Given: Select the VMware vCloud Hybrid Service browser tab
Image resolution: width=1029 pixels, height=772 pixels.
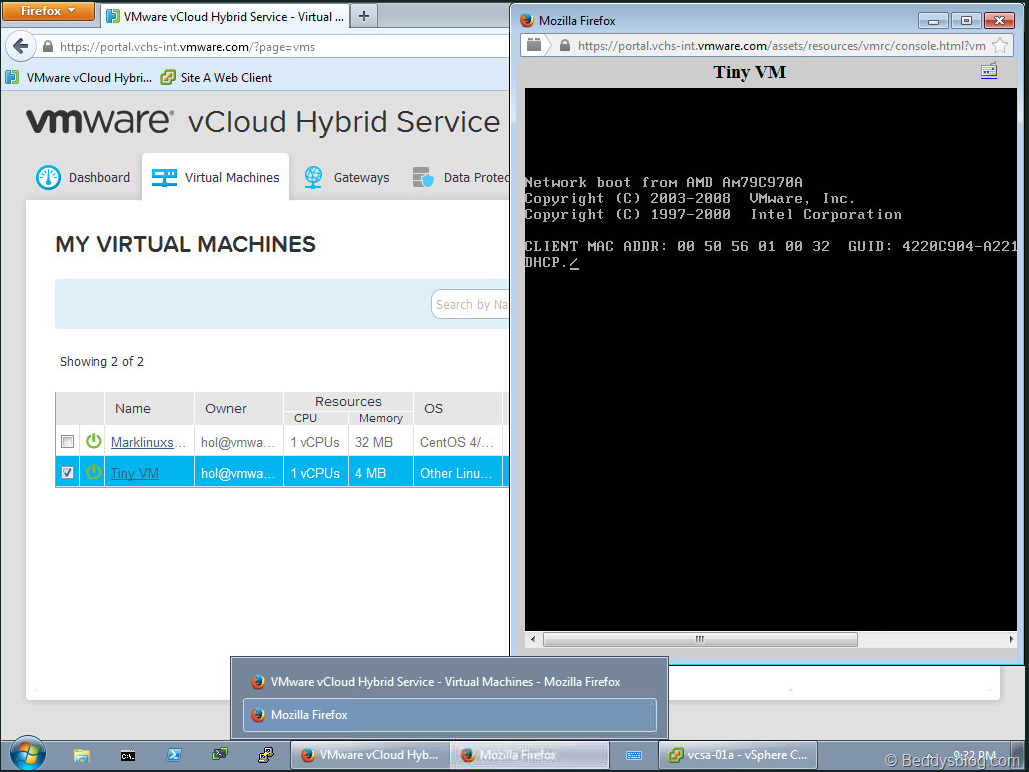Looking at the screenshot, I should pos(224,17).
